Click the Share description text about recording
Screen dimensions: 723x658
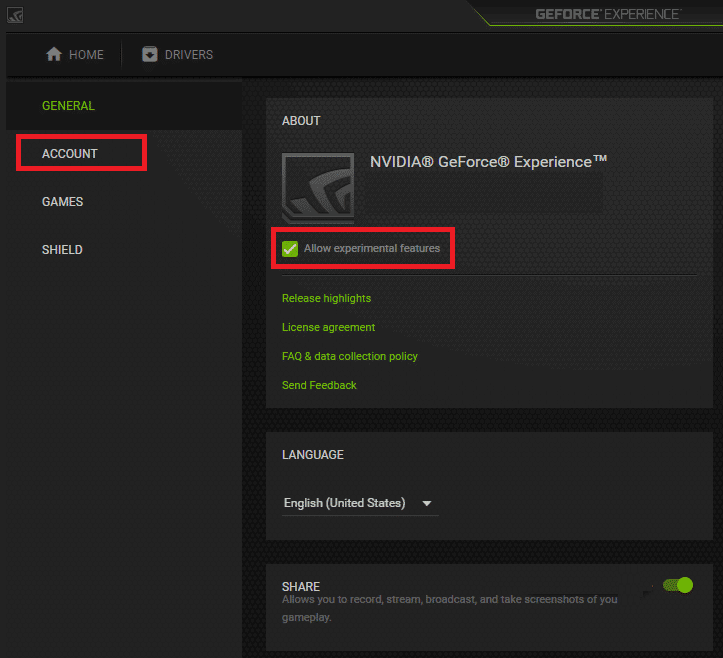450,608
